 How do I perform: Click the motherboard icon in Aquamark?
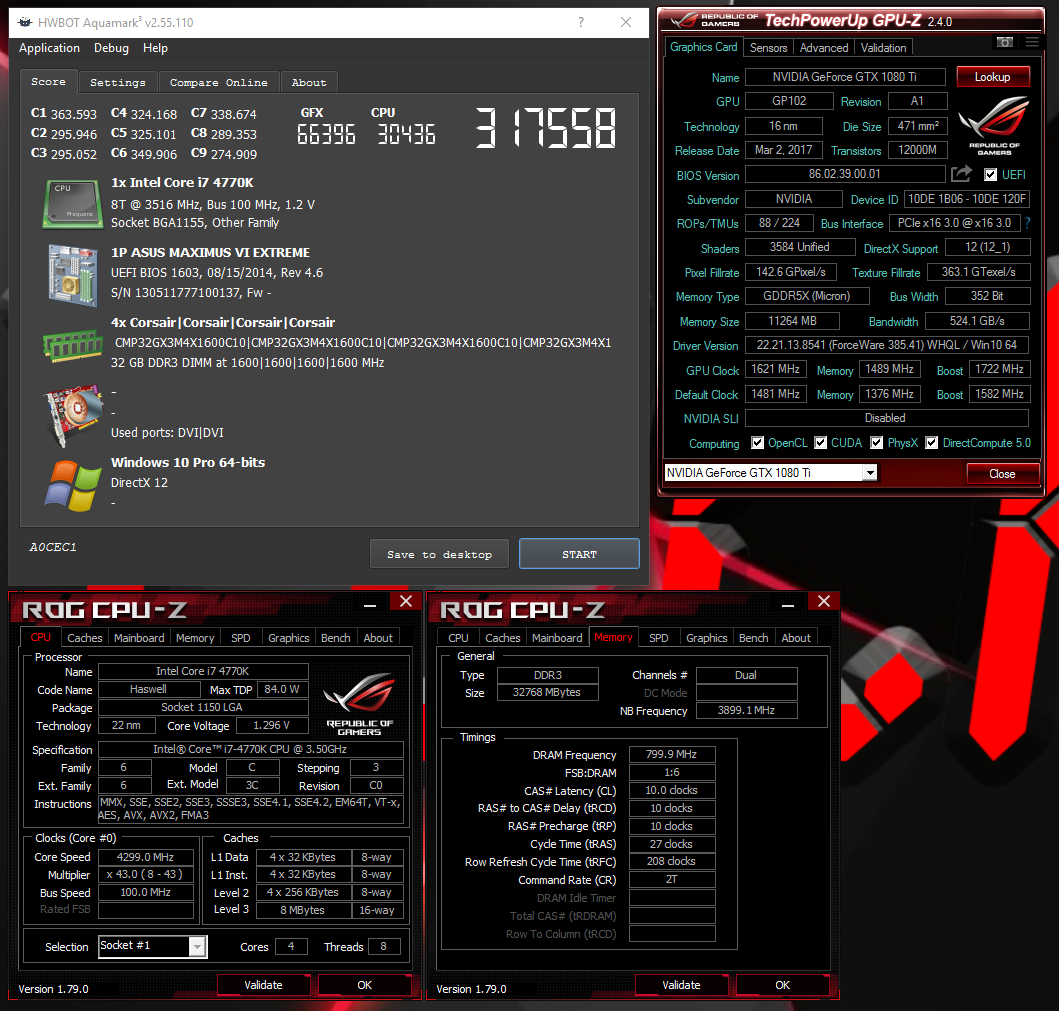[72, 274]
